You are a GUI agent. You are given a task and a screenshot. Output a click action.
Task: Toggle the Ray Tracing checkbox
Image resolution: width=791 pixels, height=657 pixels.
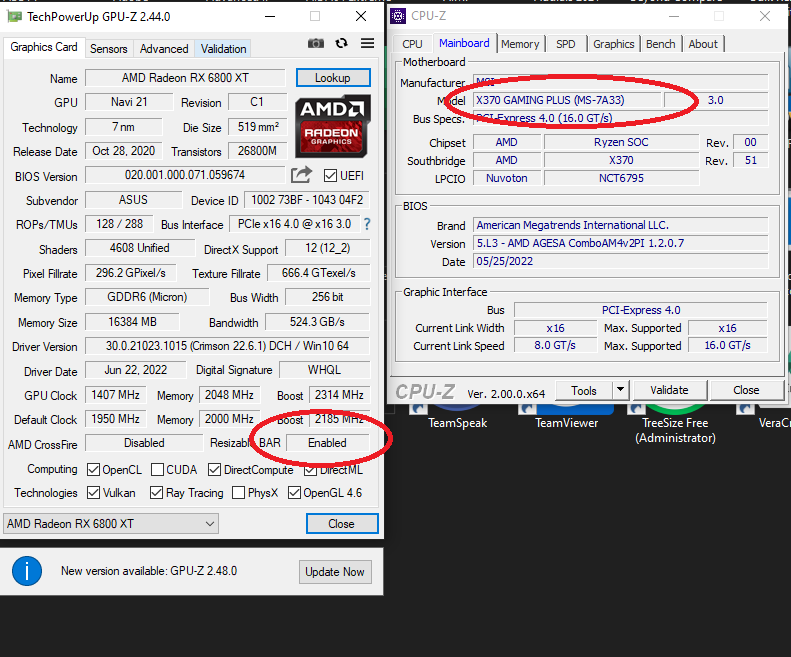(x=156, y=492)
